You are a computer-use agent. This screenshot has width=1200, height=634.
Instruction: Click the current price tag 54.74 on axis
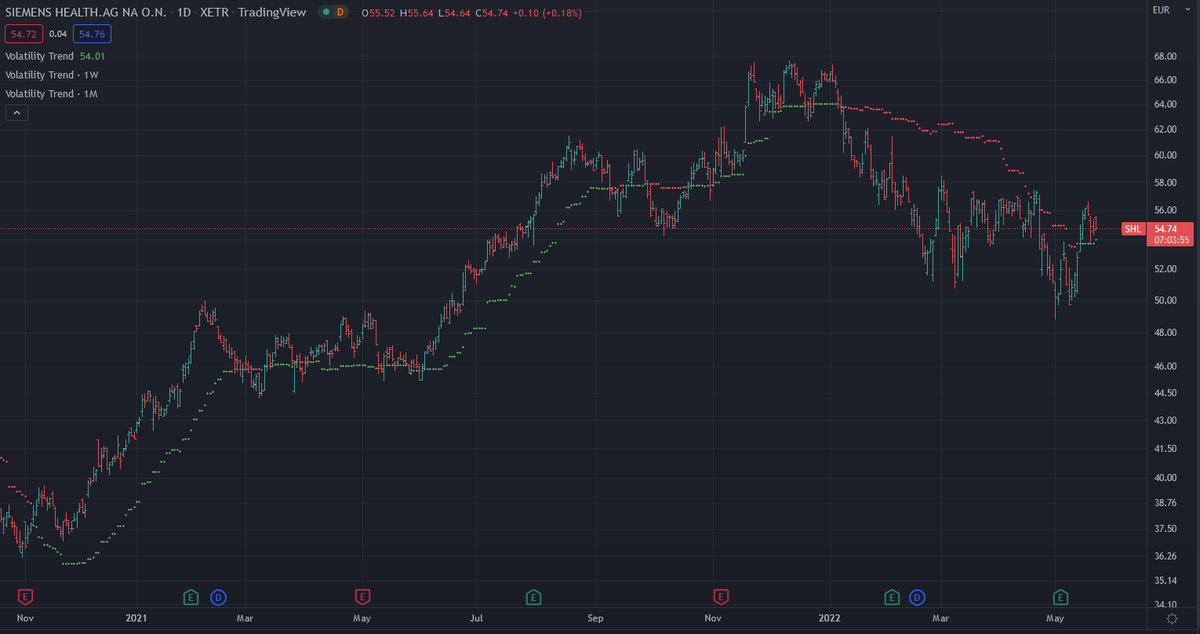click(1168, 229)
